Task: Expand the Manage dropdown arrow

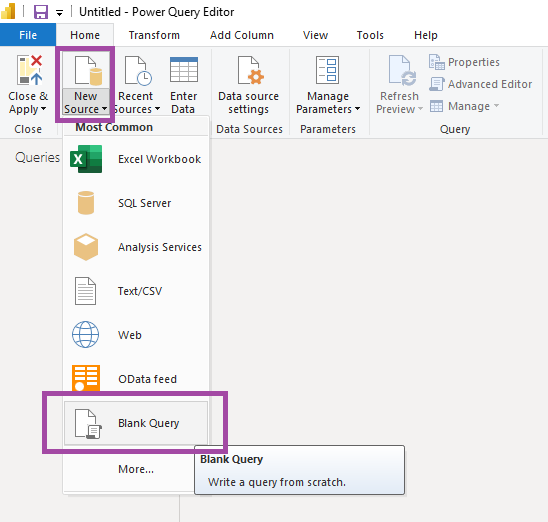Action: (x=496, y=105)
